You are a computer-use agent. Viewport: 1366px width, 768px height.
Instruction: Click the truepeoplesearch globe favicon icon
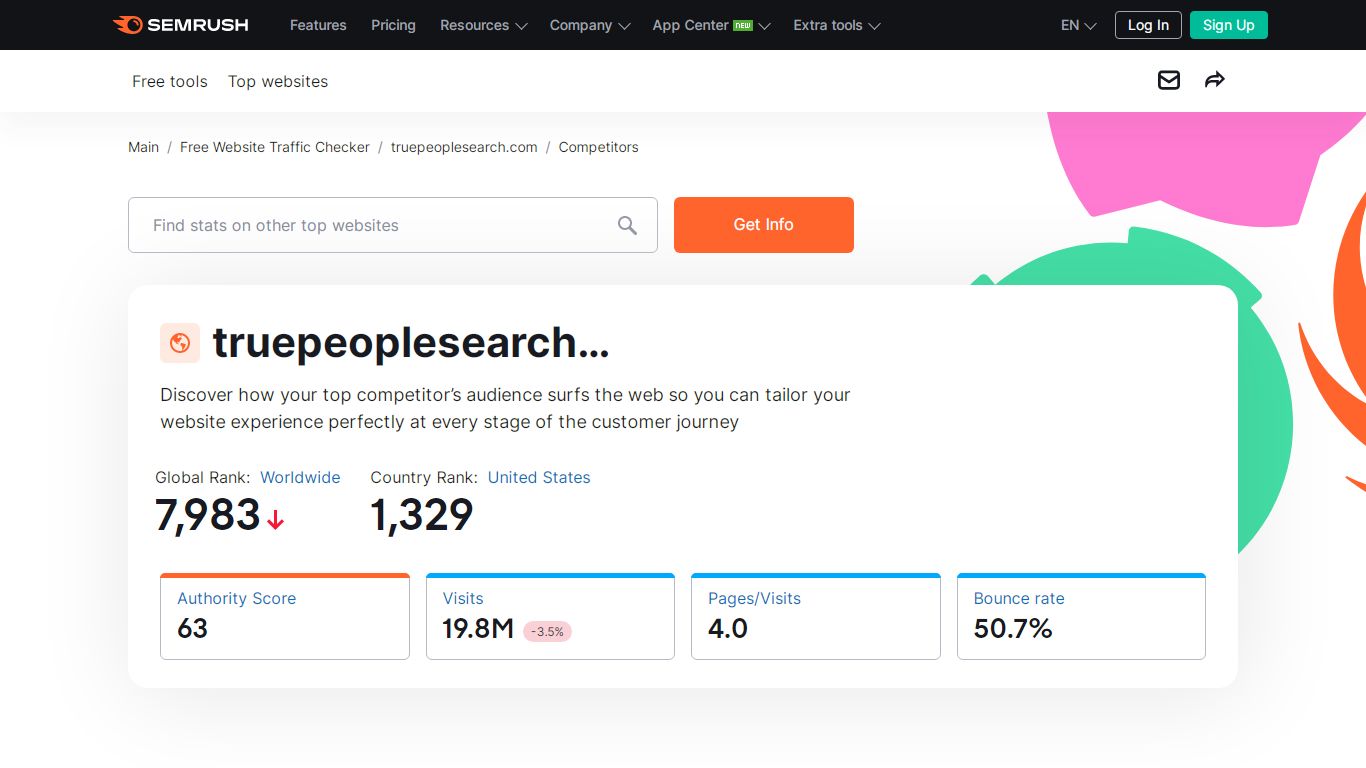(x=180, y=343)
